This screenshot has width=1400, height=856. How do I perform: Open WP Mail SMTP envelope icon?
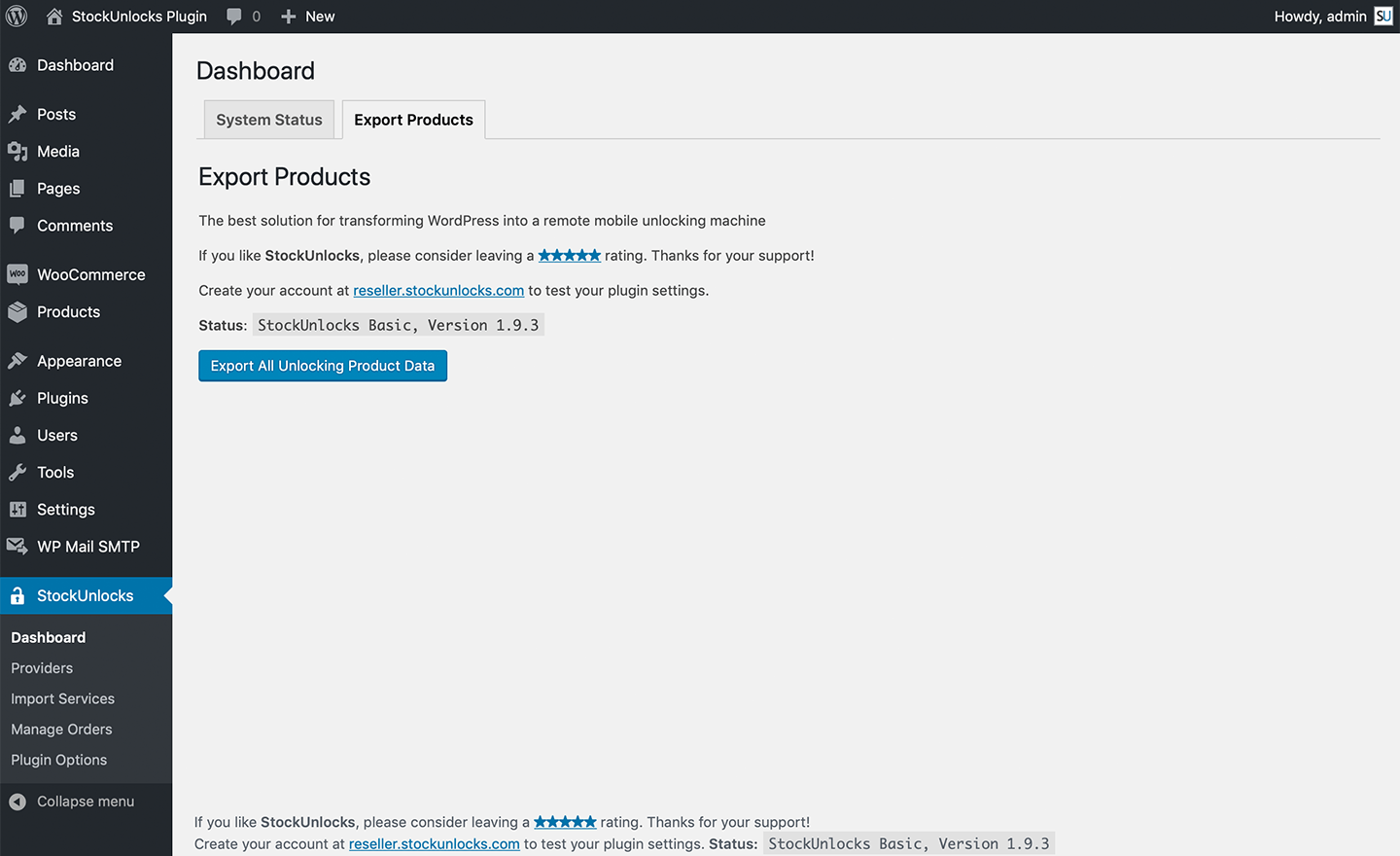[x=17, y=547]
